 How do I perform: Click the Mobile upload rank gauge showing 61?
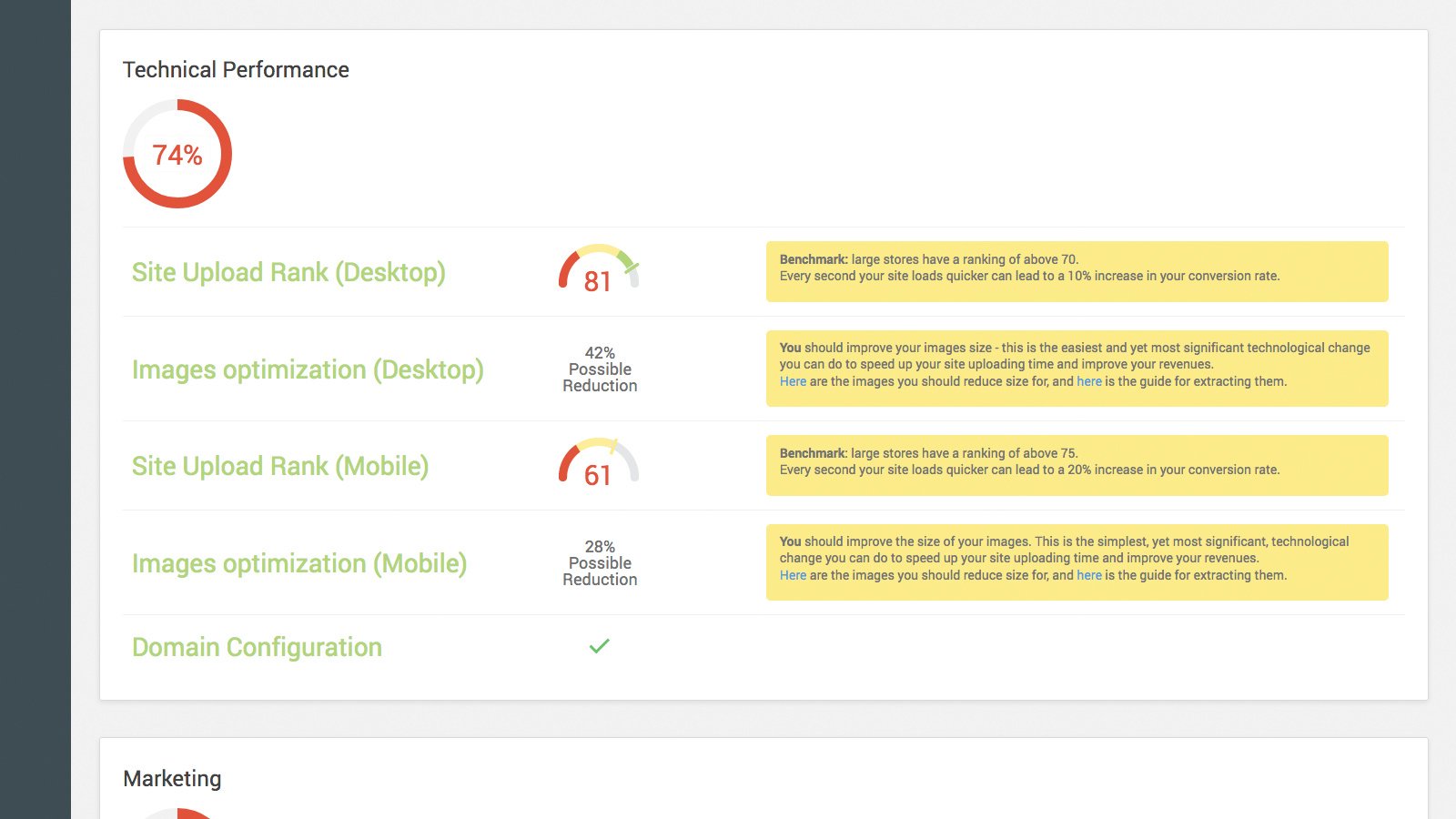(x=599, y=463)
